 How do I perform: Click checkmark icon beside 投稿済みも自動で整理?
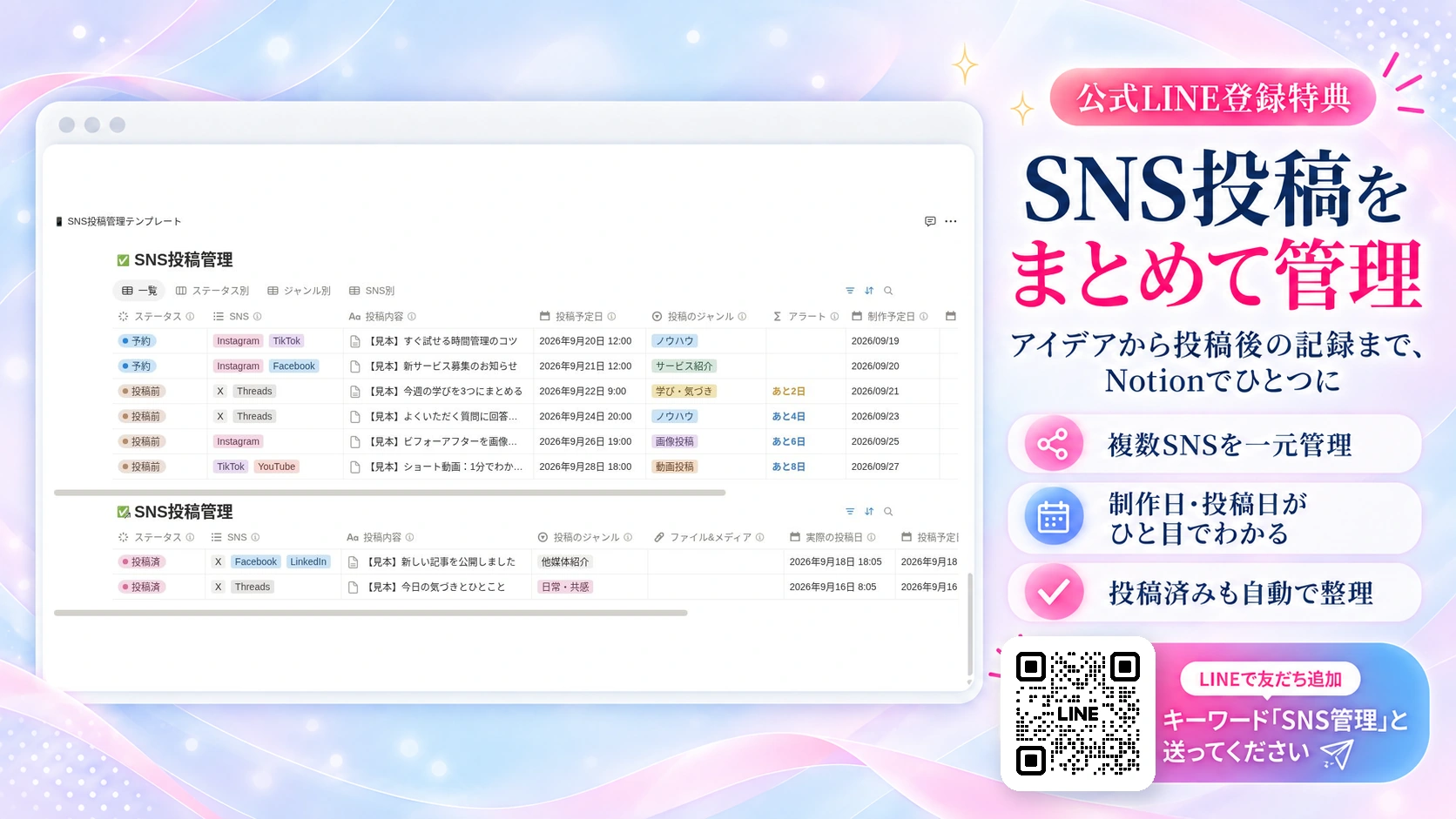tap(1054, 592)
